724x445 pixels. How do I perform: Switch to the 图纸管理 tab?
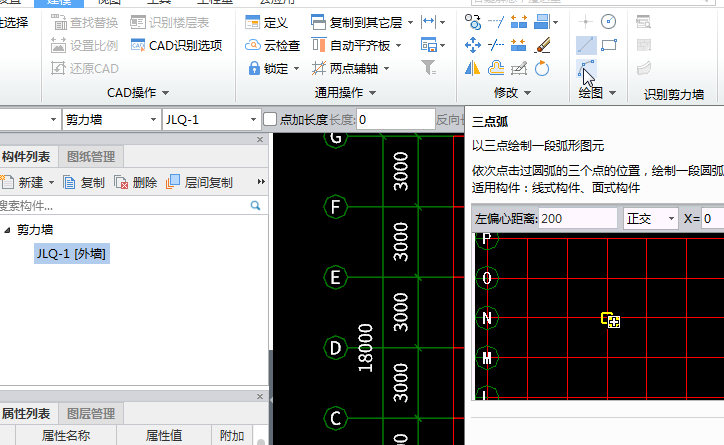pos(91,156)
